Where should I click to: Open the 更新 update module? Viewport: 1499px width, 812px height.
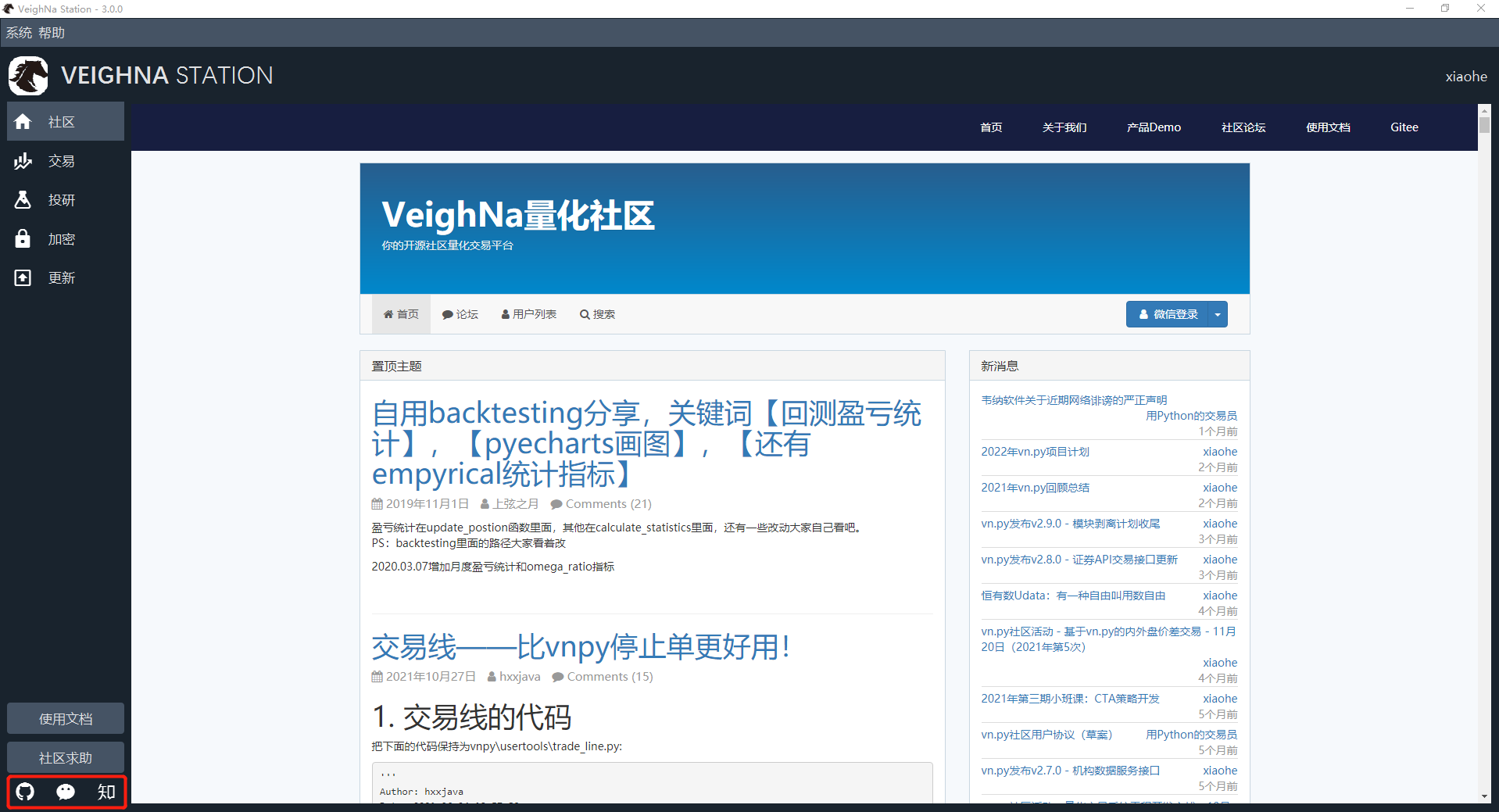pyautogui.click(x=65, y=277)
